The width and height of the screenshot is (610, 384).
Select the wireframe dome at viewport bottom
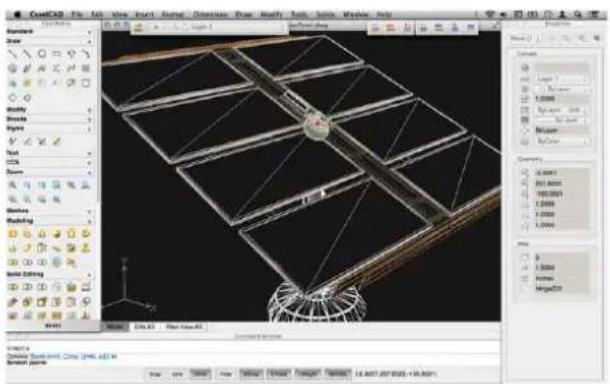pos(317,302)
